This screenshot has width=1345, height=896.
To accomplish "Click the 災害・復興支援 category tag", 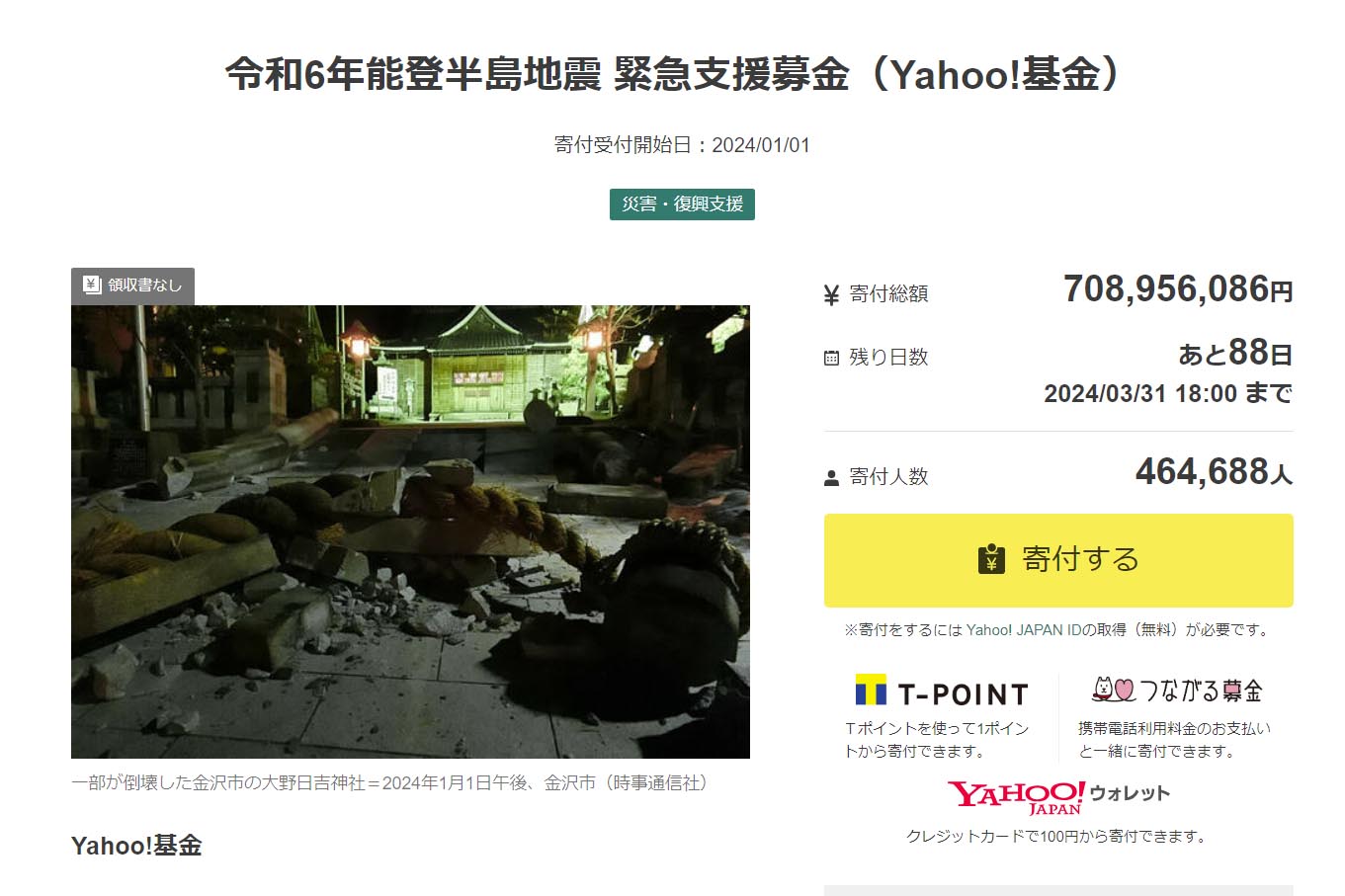I will point(682,204).
